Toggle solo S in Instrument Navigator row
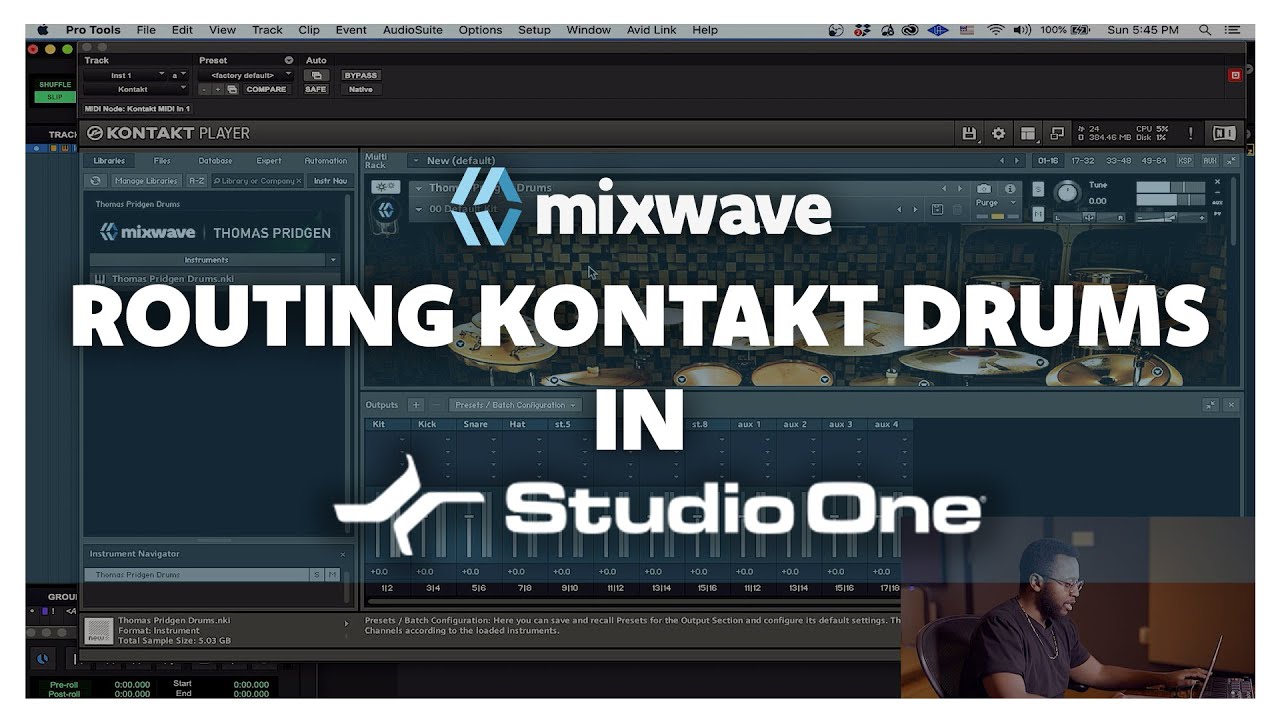The height and width of the screenshot is (720, 1280). (x=317, y=575)
